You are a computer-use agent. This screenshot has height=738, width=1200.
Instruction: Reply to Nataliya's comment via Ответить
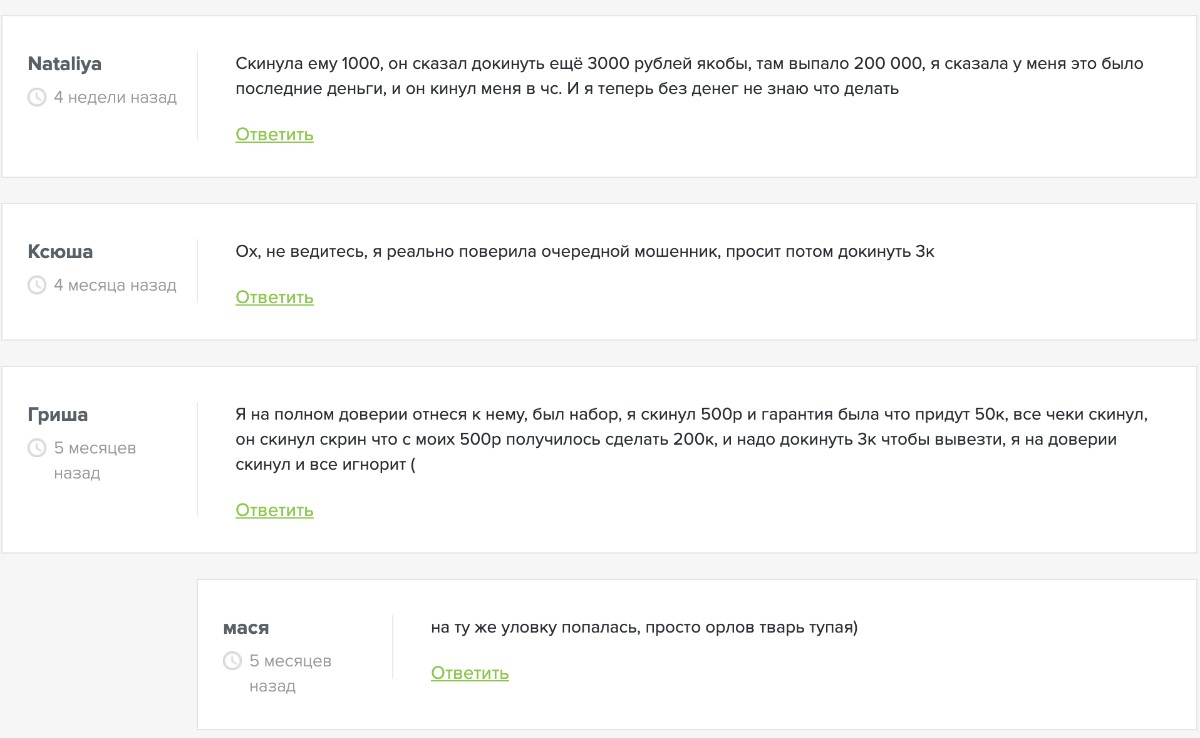[274, 134]
